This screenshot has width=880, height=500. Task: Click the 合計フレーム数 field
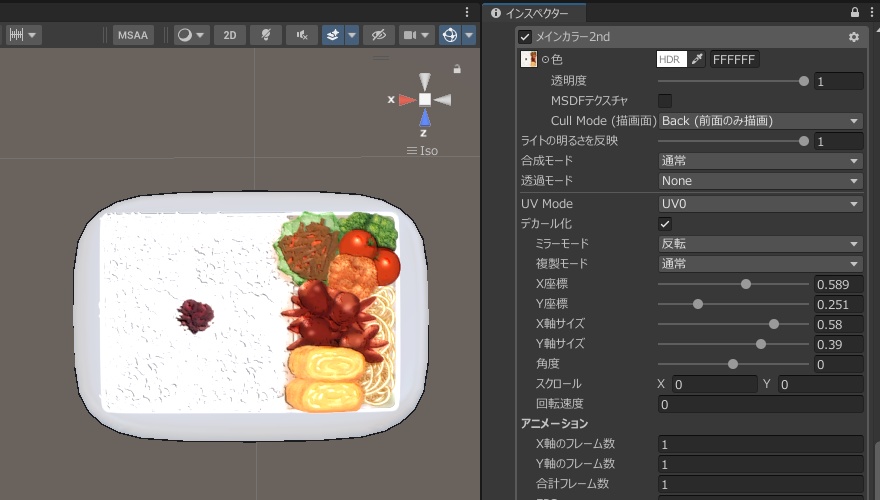pyautogui.click(x=760, y=484)
